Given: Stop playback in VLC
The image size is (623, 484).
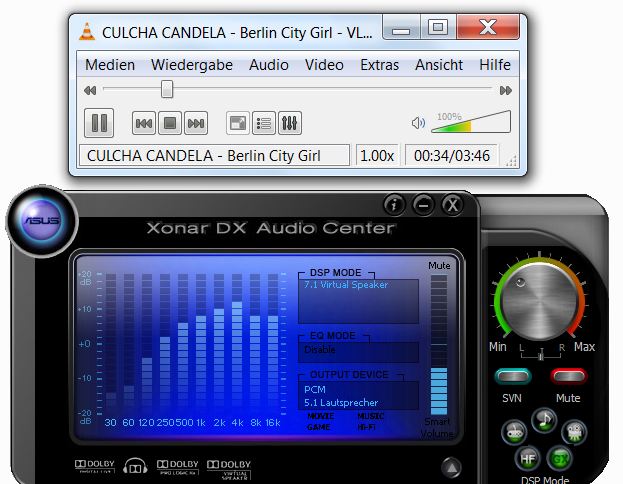Looking at the screenshot, I should click(170, 123).
